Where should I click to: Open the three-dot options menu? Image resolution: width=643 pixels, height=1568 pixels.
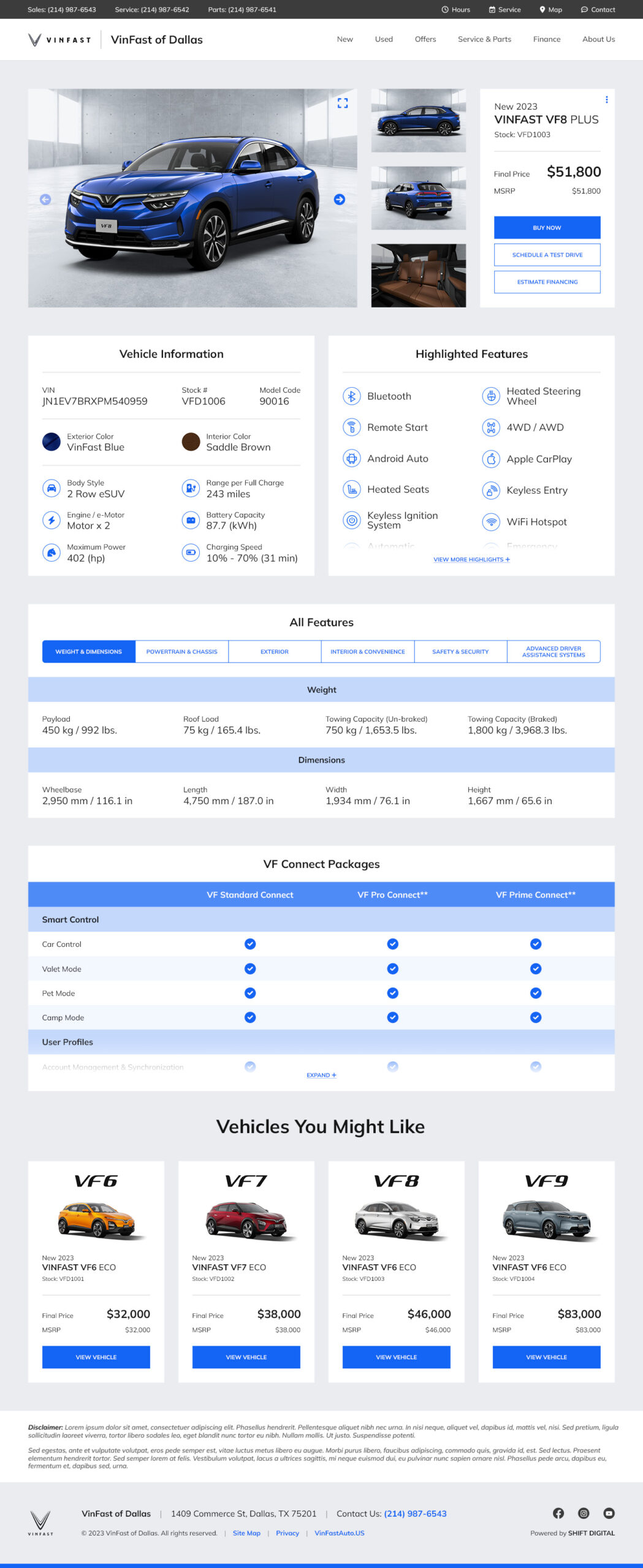pos(606,100)
